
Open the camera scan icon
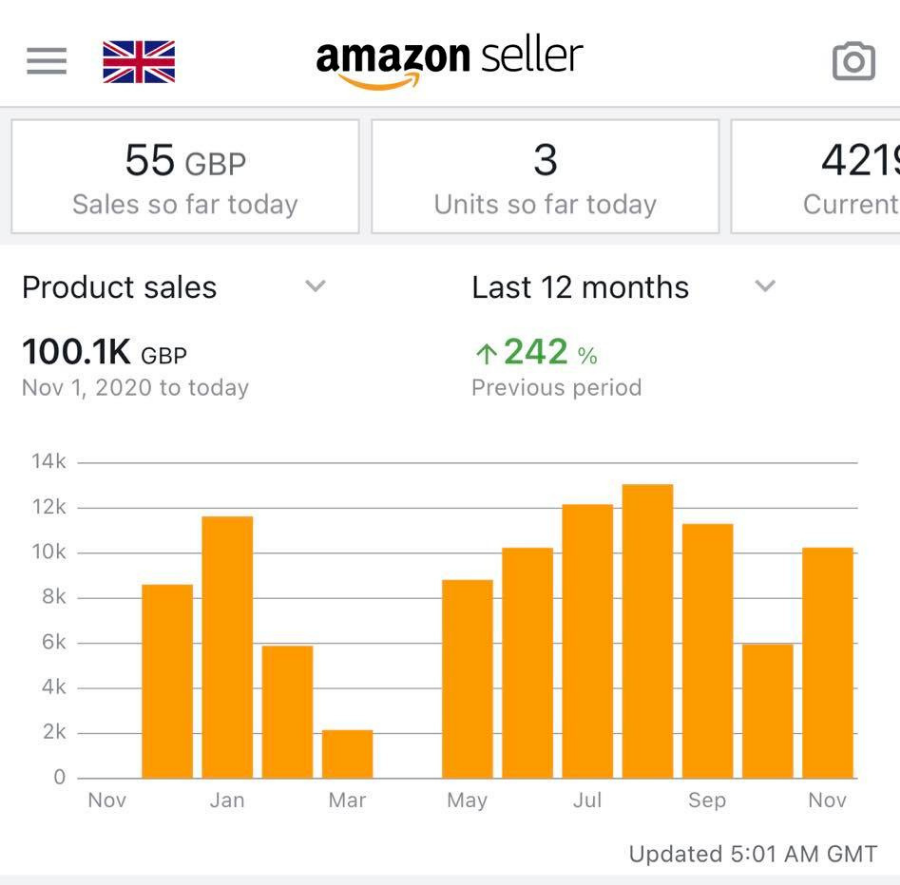click(x=853, y=62)
